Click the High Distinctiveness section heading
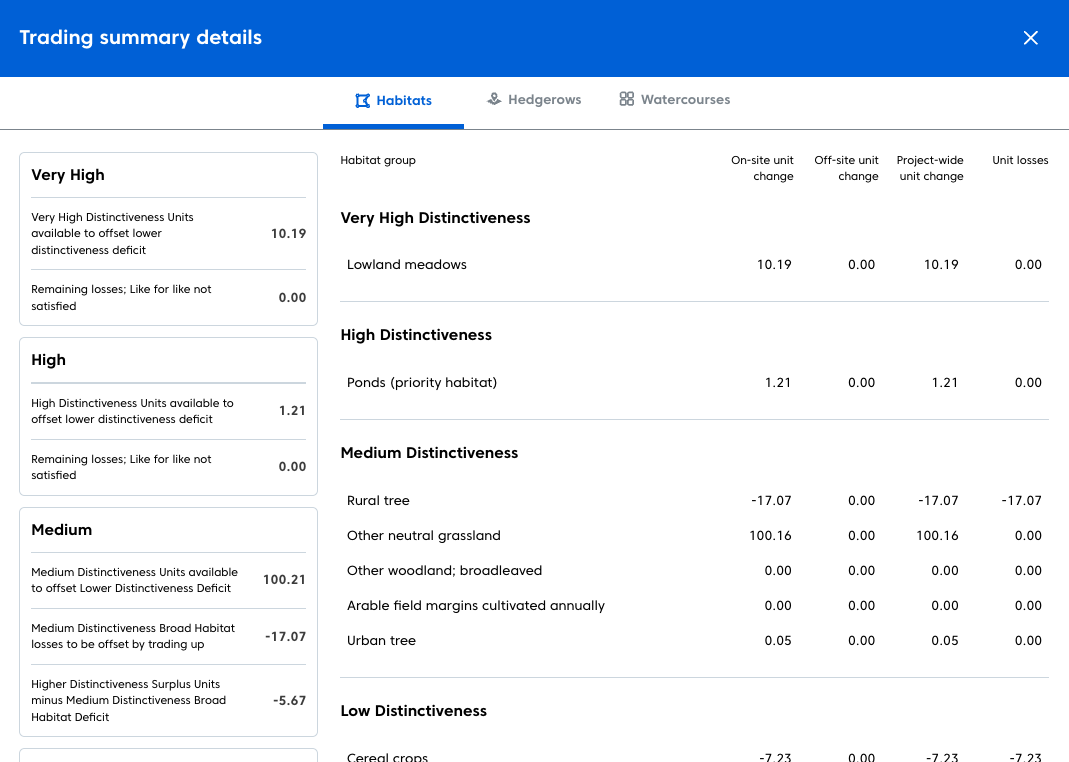Screen dimensions: 1069x762 (x=416, y=335)
